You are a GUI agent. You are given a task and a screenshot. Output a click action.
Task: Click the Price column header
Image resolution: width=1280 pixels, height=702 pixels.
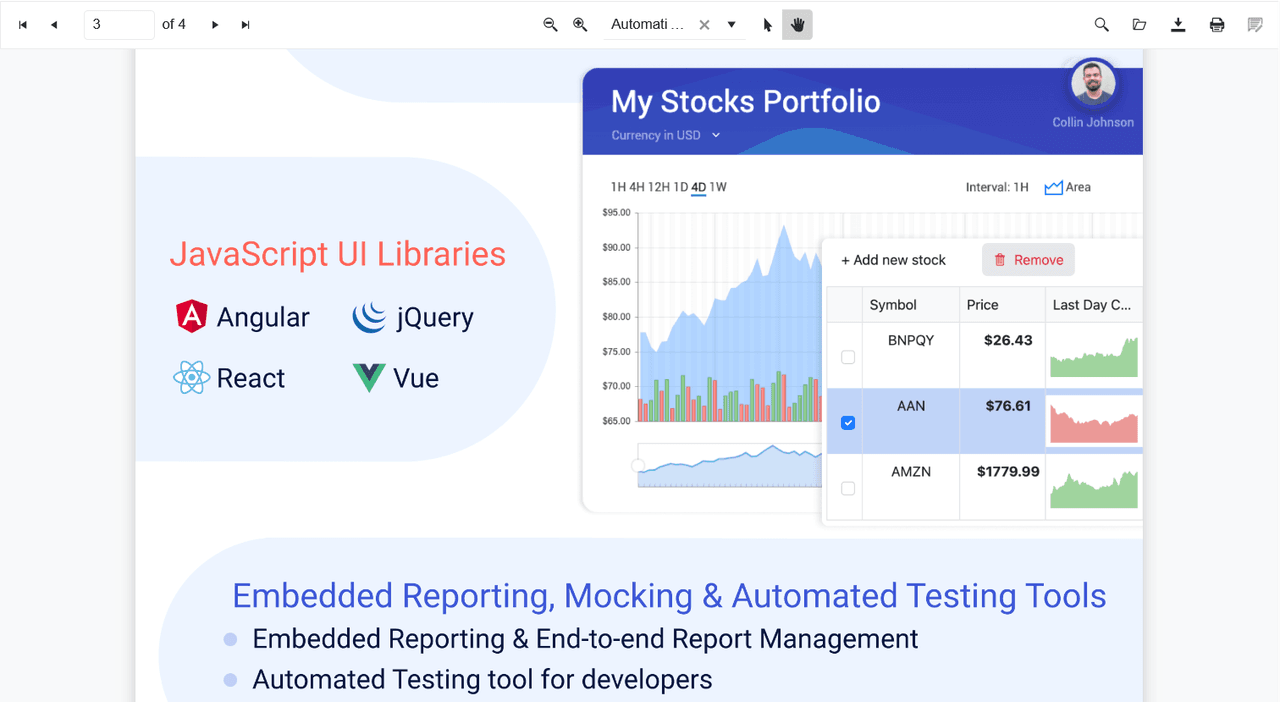point(1002,305)
